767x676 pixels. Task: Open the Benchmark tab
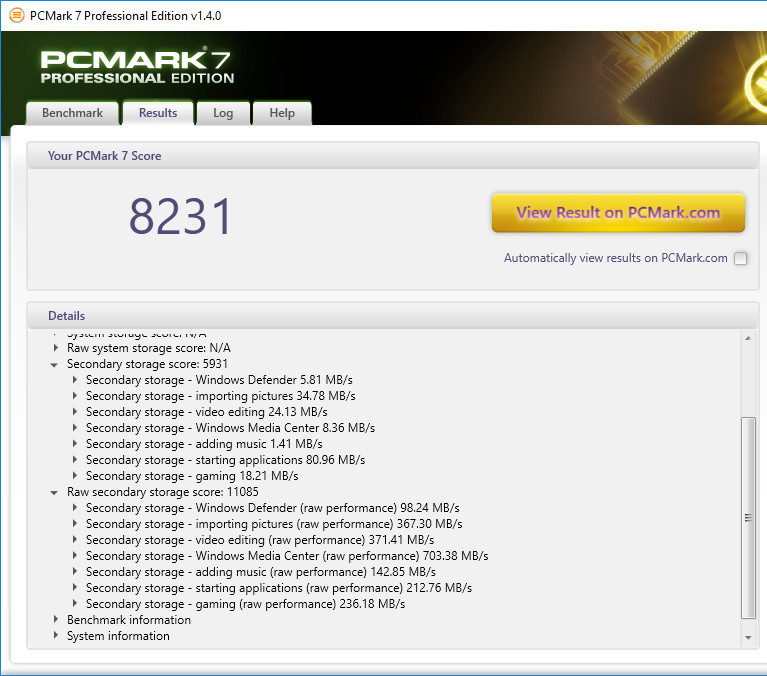tap(72, 113)
